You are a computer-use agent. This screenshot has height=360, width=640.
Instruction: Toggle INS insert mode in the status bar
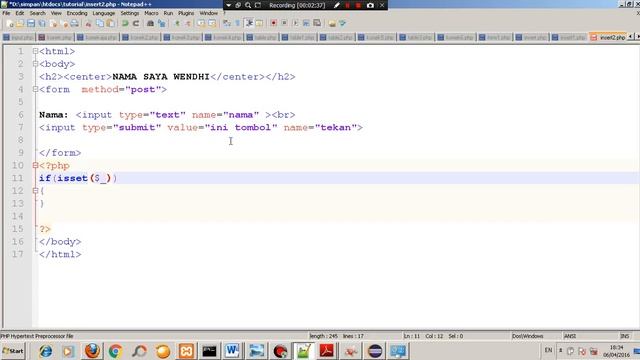pyautogui.click(x=624, y=336)
